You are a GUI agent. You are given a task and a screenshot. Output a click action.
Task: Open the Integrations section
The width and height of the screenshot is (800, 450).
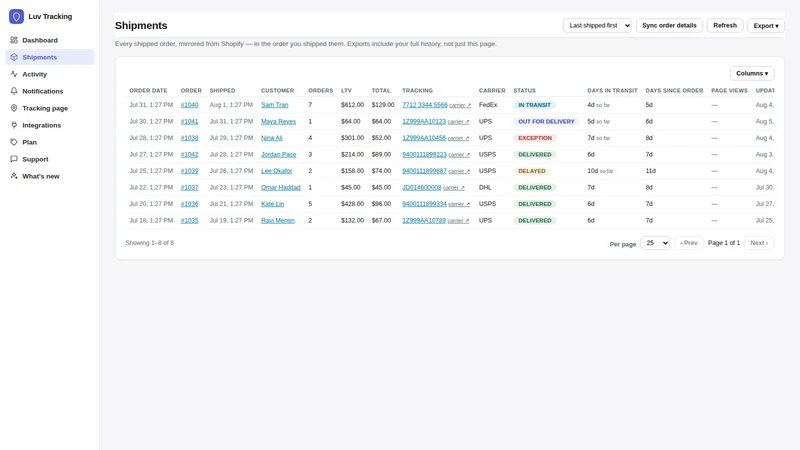pos(49,125)
